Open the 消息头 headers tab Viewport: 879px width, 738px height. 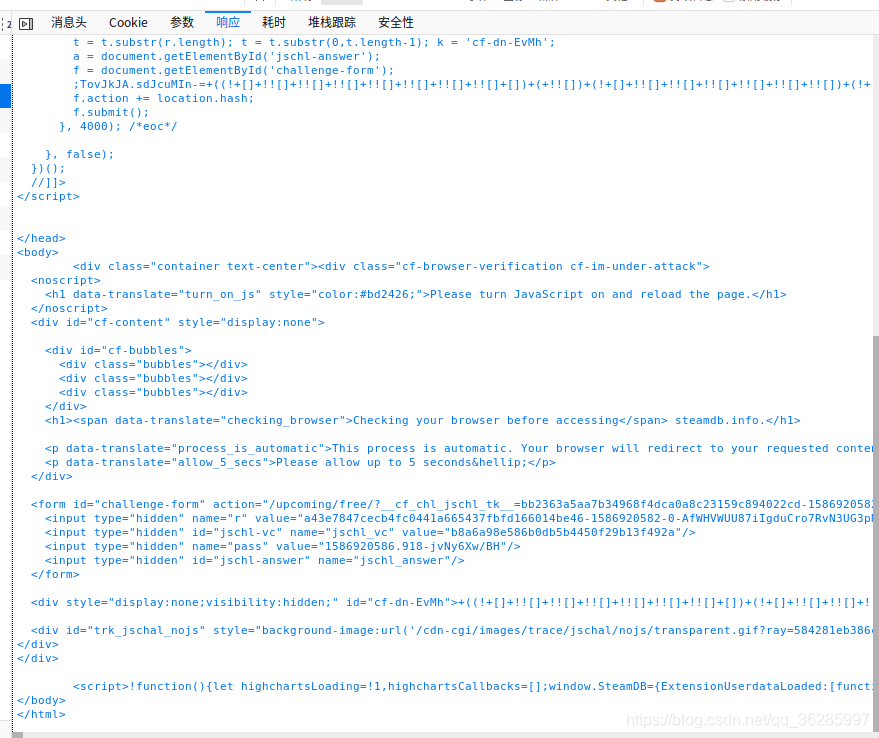(69, 22)
